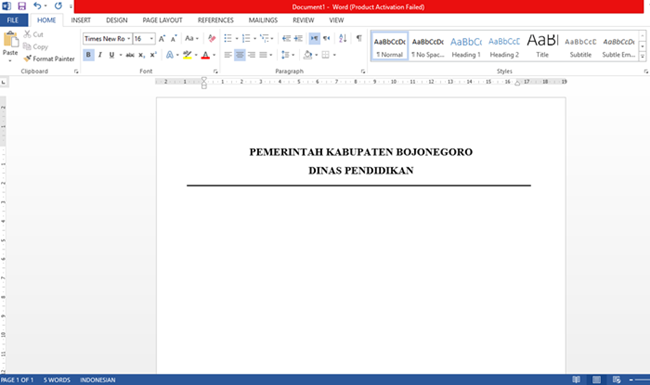The width and height of the screenshot is (650, 385).
Task: Open the font size dropdown
Action: point(152,39)
